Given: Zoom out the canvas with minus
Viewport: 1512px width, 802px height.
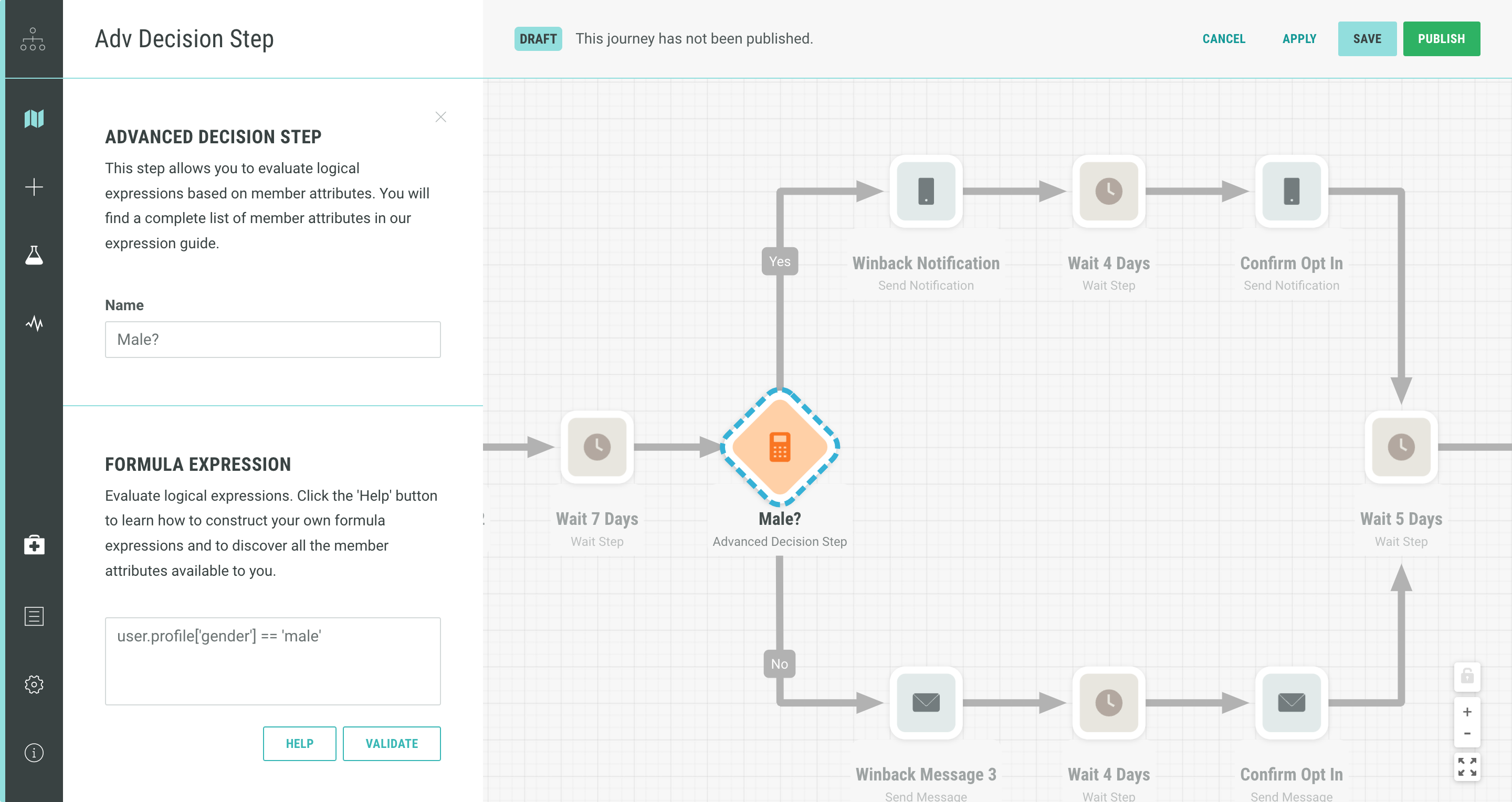Looking at the screenshot, I should point(1467,733).
